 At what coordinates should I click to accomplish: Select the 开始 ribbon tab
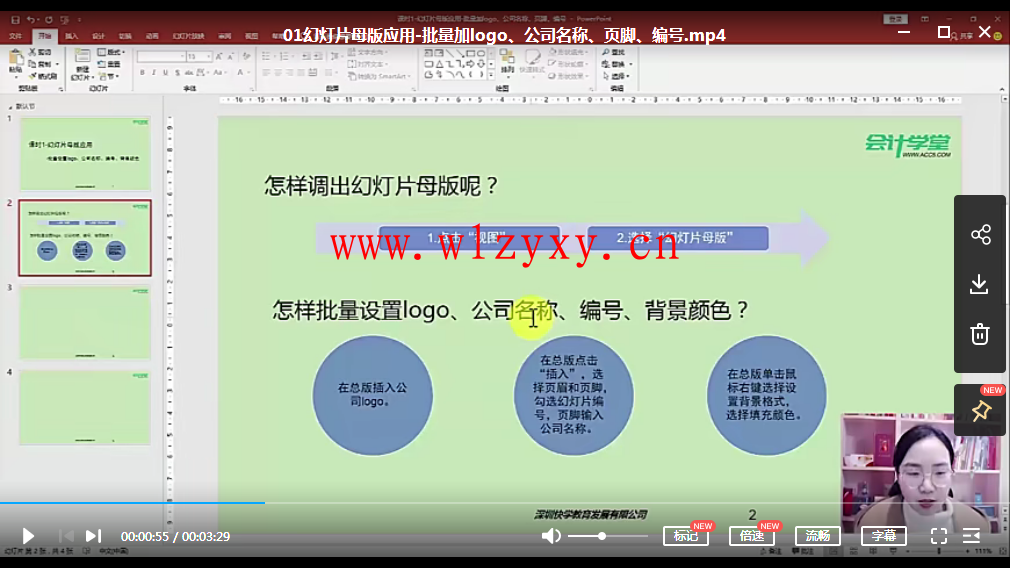tap(44, 36)
